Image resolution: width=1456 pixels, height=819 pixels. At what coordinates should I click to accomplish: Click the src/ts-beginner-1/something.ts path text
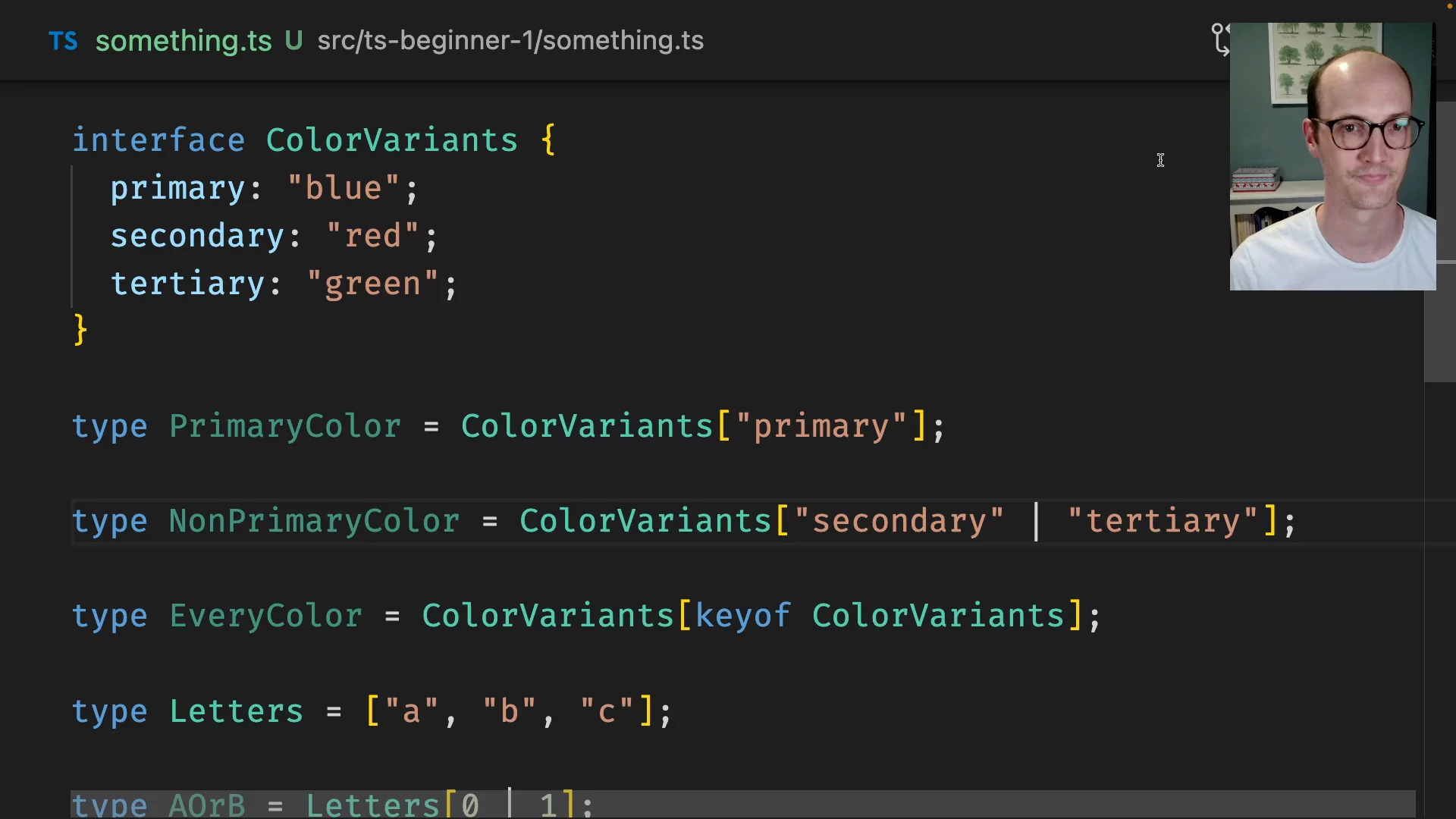point(510,40)
